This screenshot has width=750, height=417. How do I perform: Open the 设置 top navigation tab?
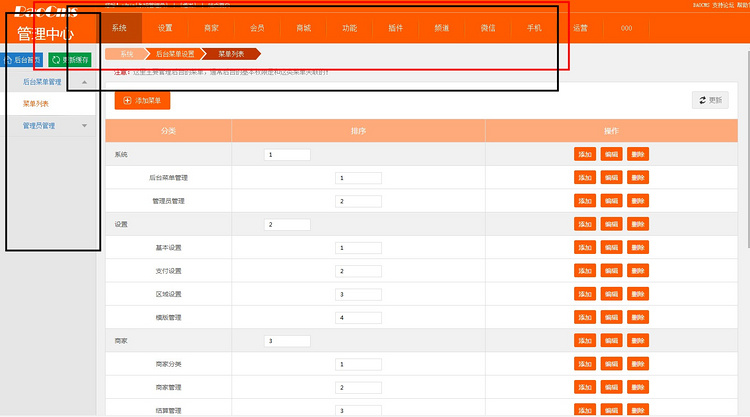point(165,28)
